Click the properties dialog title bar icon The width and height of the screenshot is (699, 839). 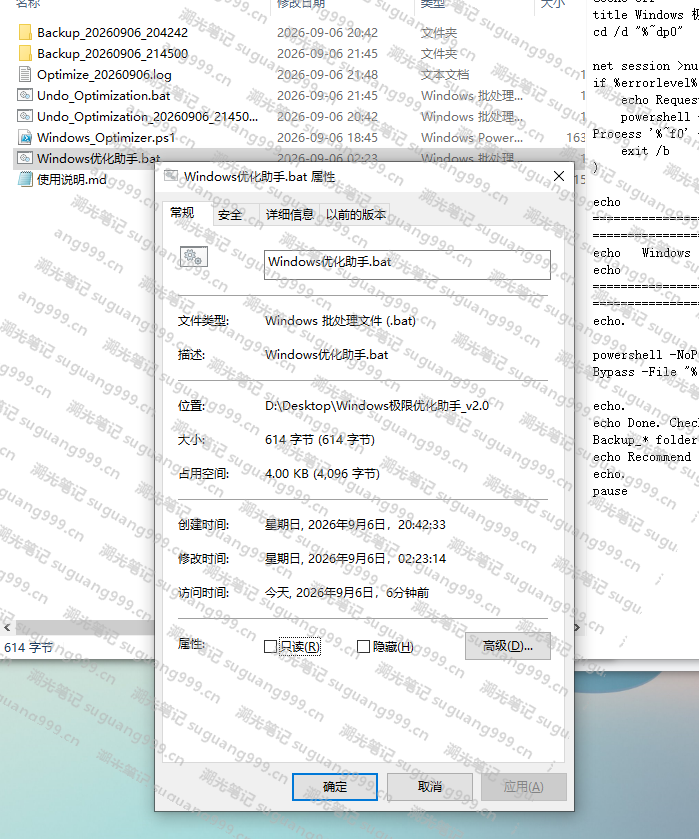click(x=171, y=176)
